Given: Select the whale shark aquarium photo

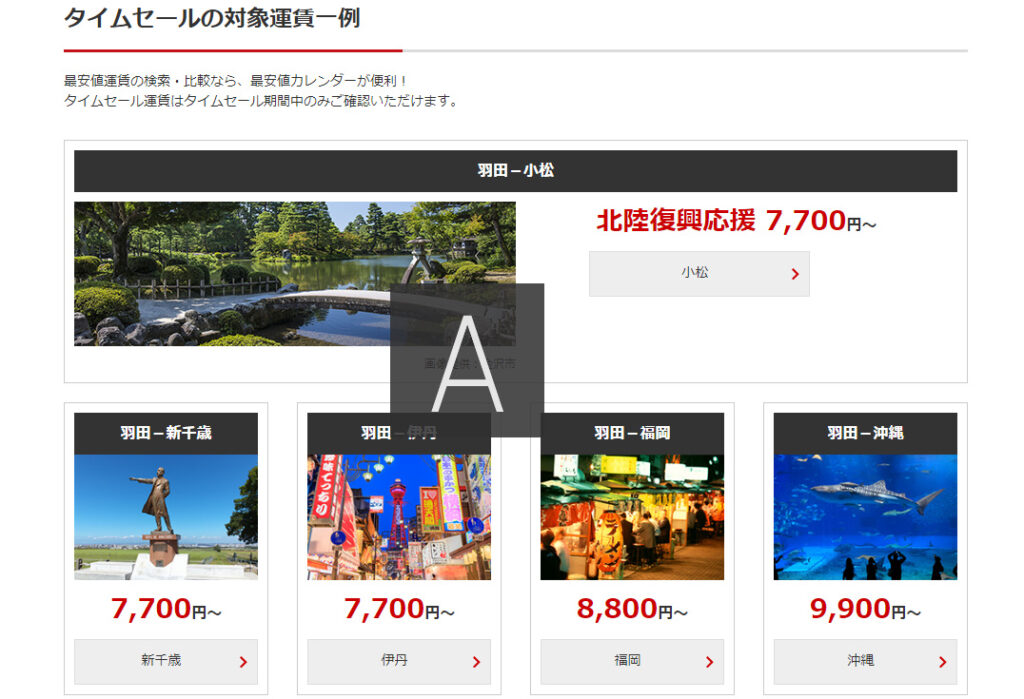Looking at the screenshot, I should click(865, 517).
